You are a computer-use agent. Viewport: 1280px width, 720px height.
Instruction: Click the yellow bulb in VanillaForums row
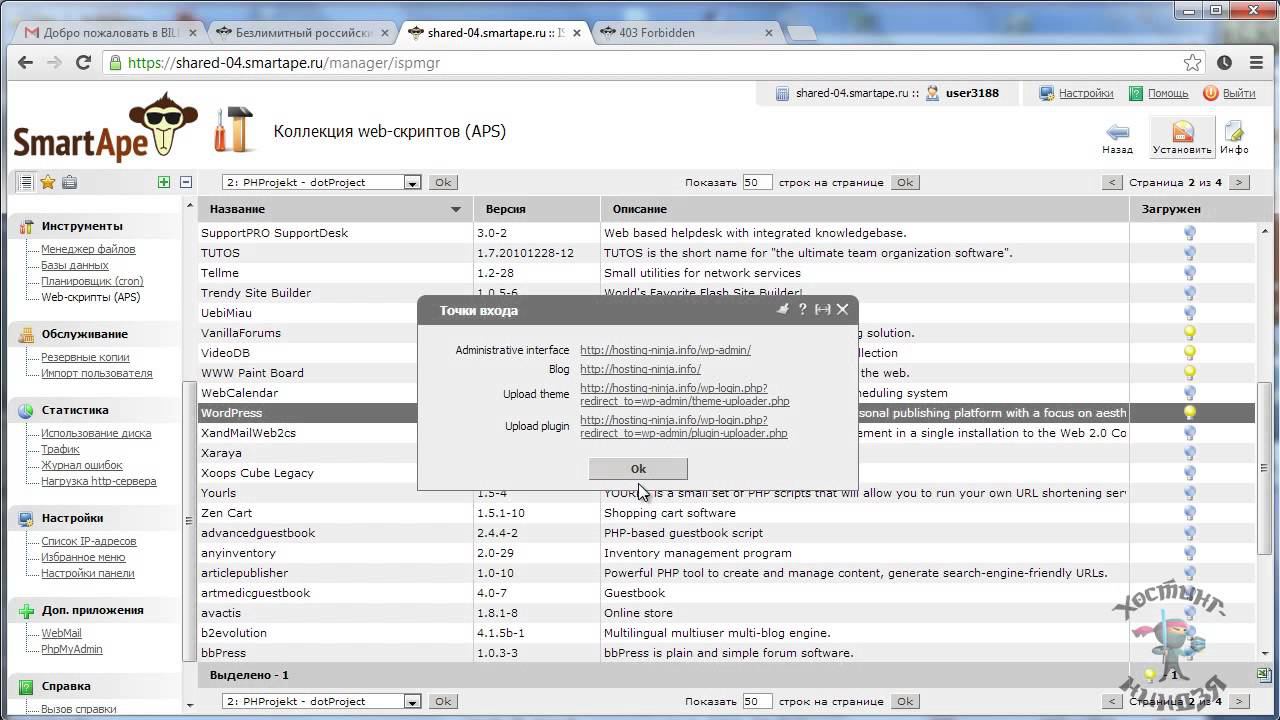(1190, 333)
